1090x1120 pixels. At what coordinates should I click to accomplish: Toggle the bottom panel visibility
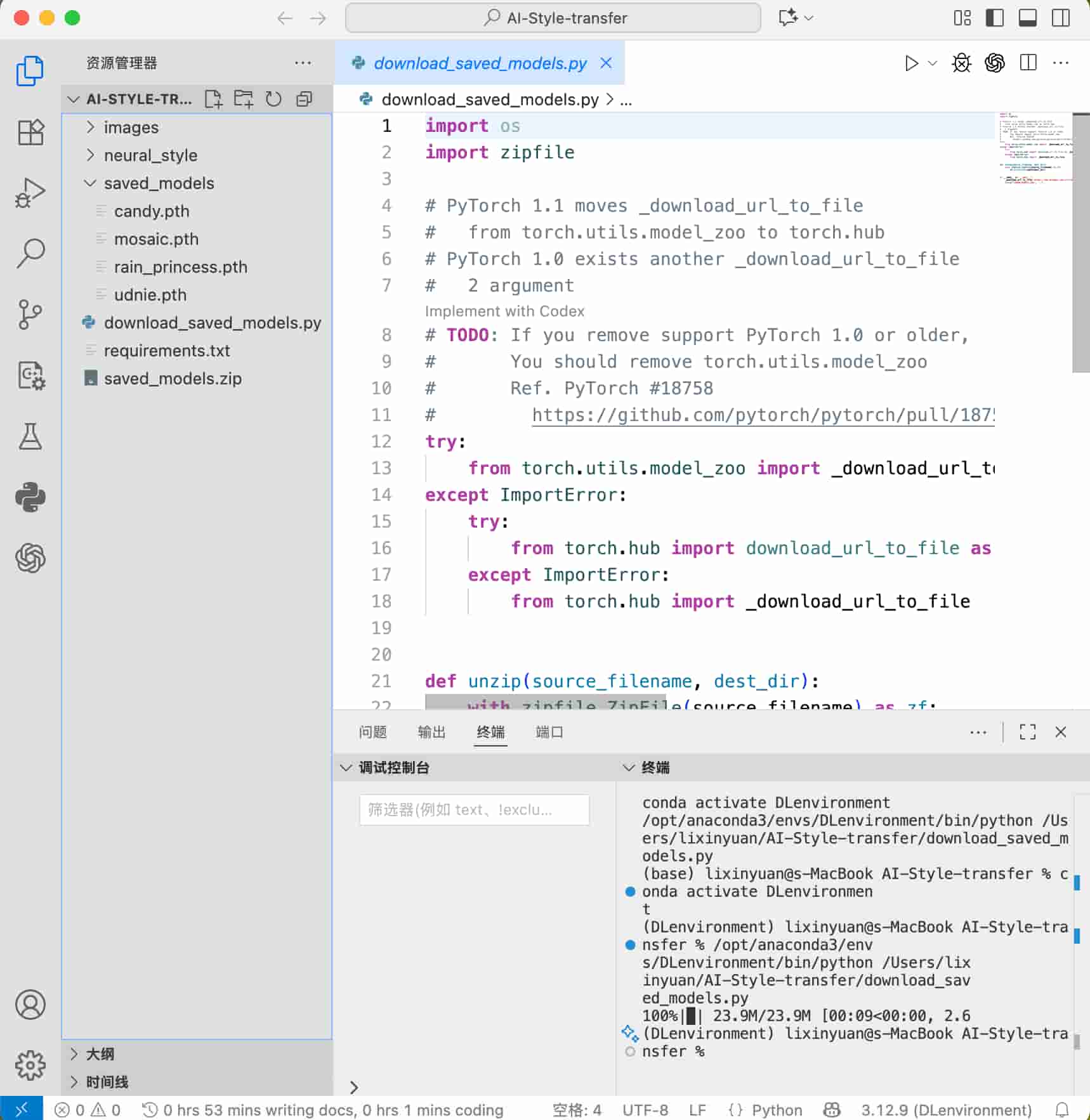click(x=1027, y=18)
